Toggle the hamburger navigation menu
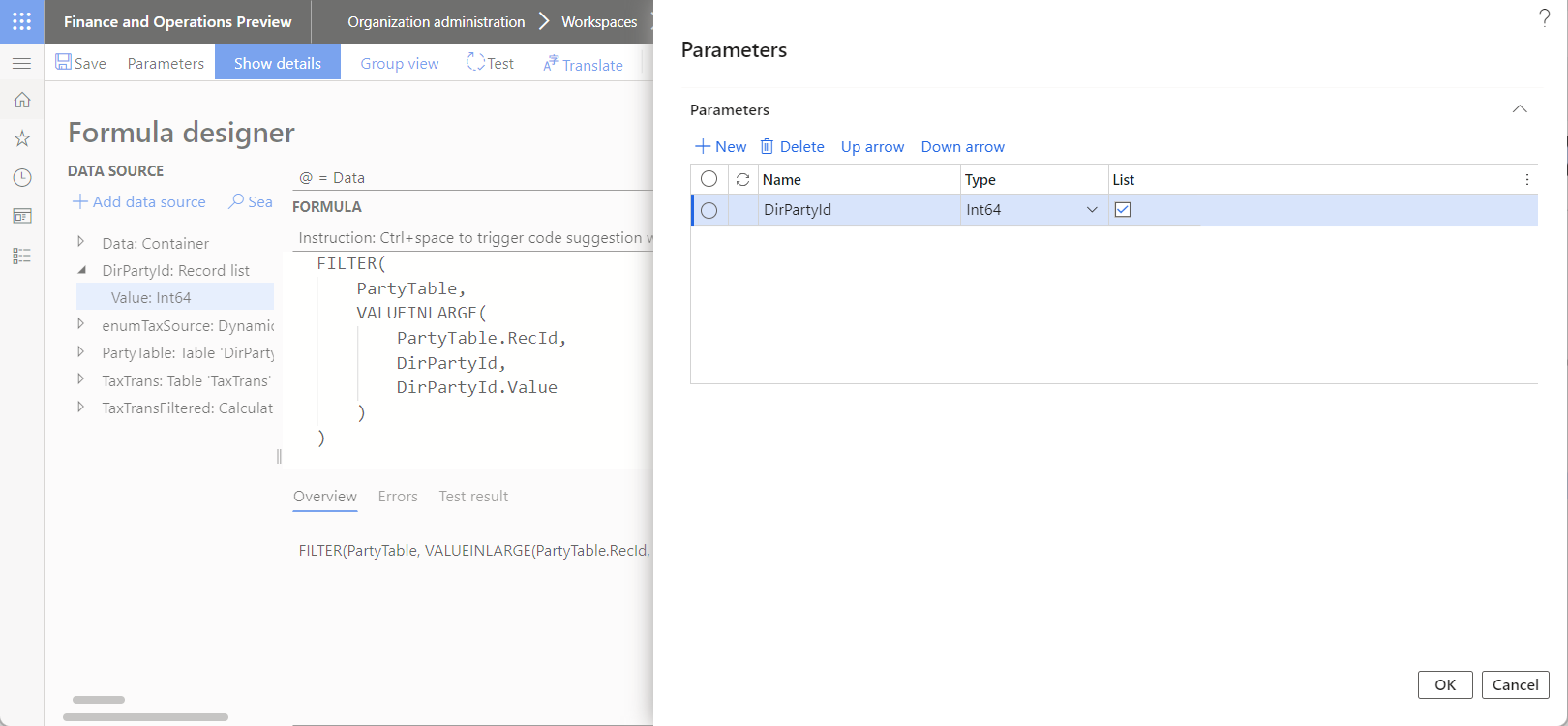 21,63
